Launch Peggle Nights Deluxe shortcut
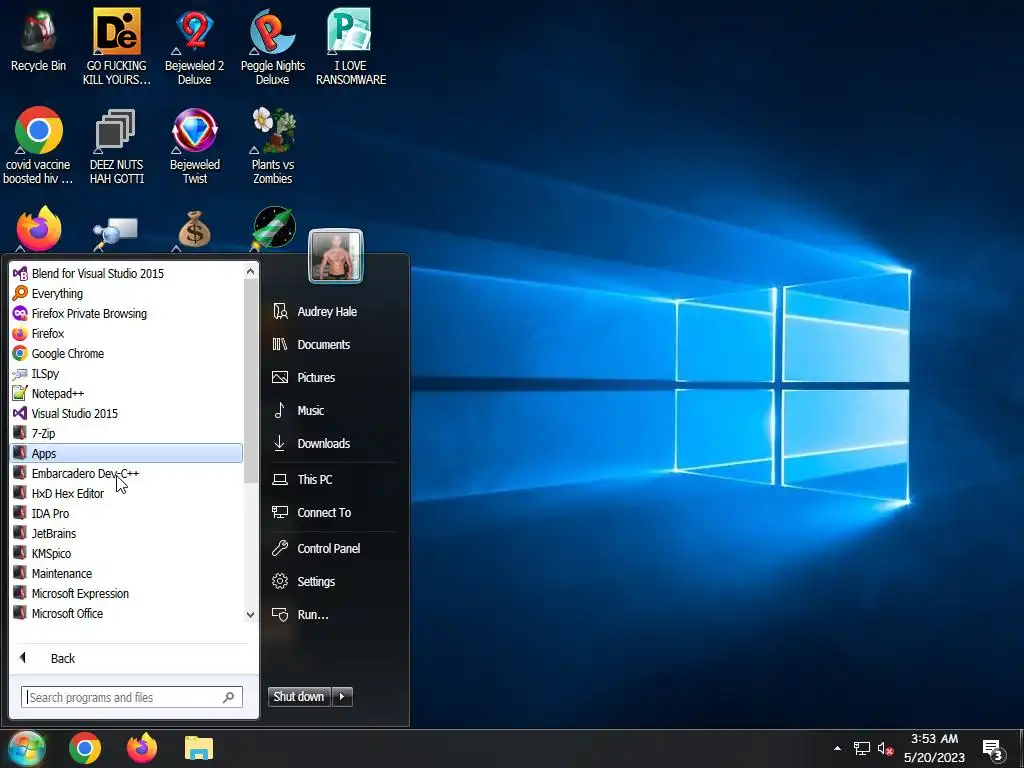 tap(272, 47)
